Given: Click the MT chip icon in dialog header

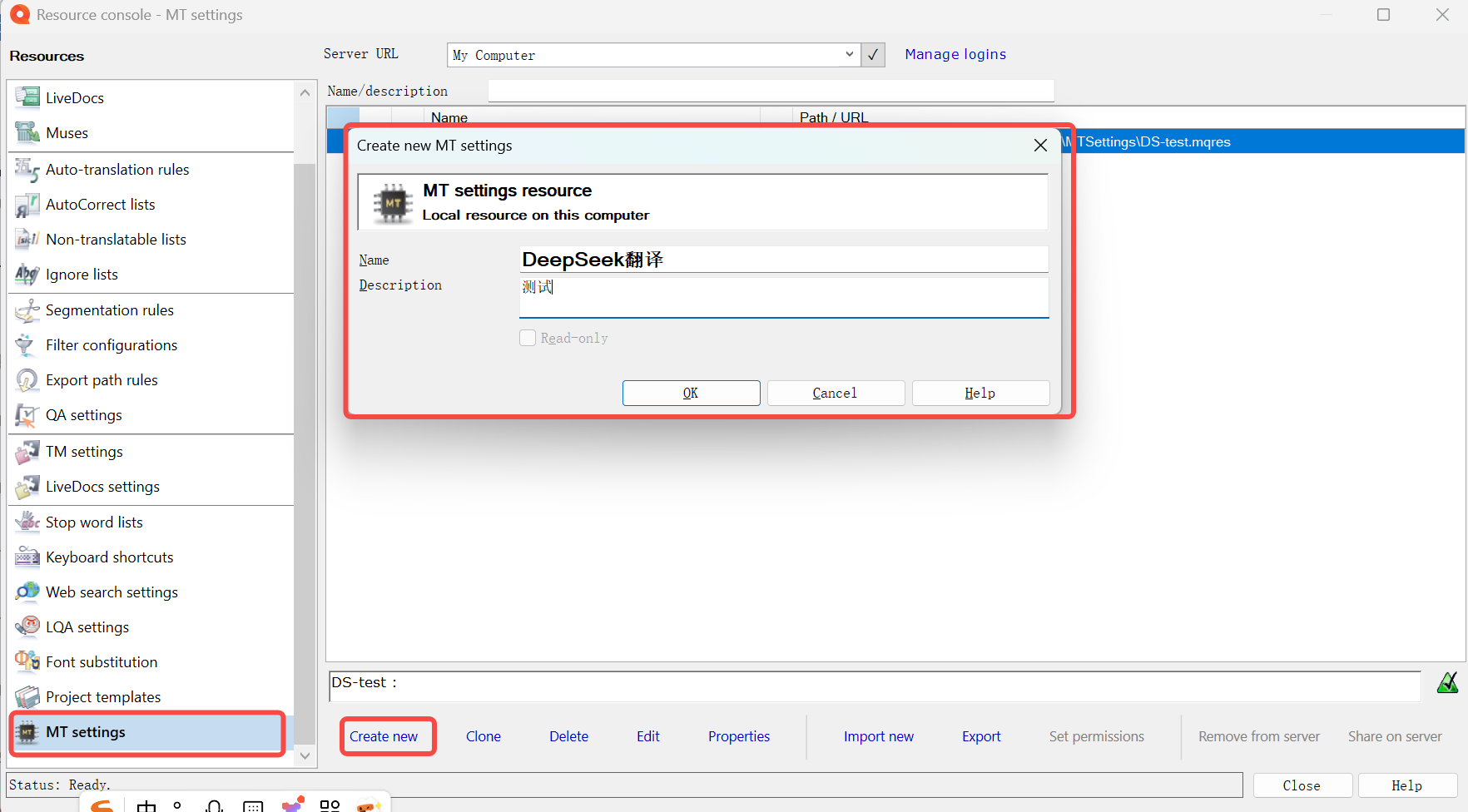Looking at the screenshot, I should (x=393, y=203).
